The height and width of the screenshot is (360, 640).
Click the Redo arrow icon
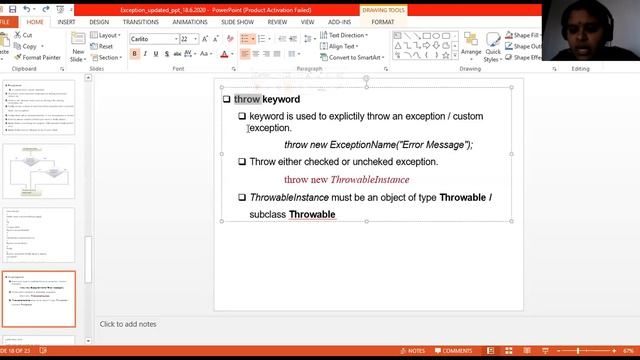click(x=46, y=9)
